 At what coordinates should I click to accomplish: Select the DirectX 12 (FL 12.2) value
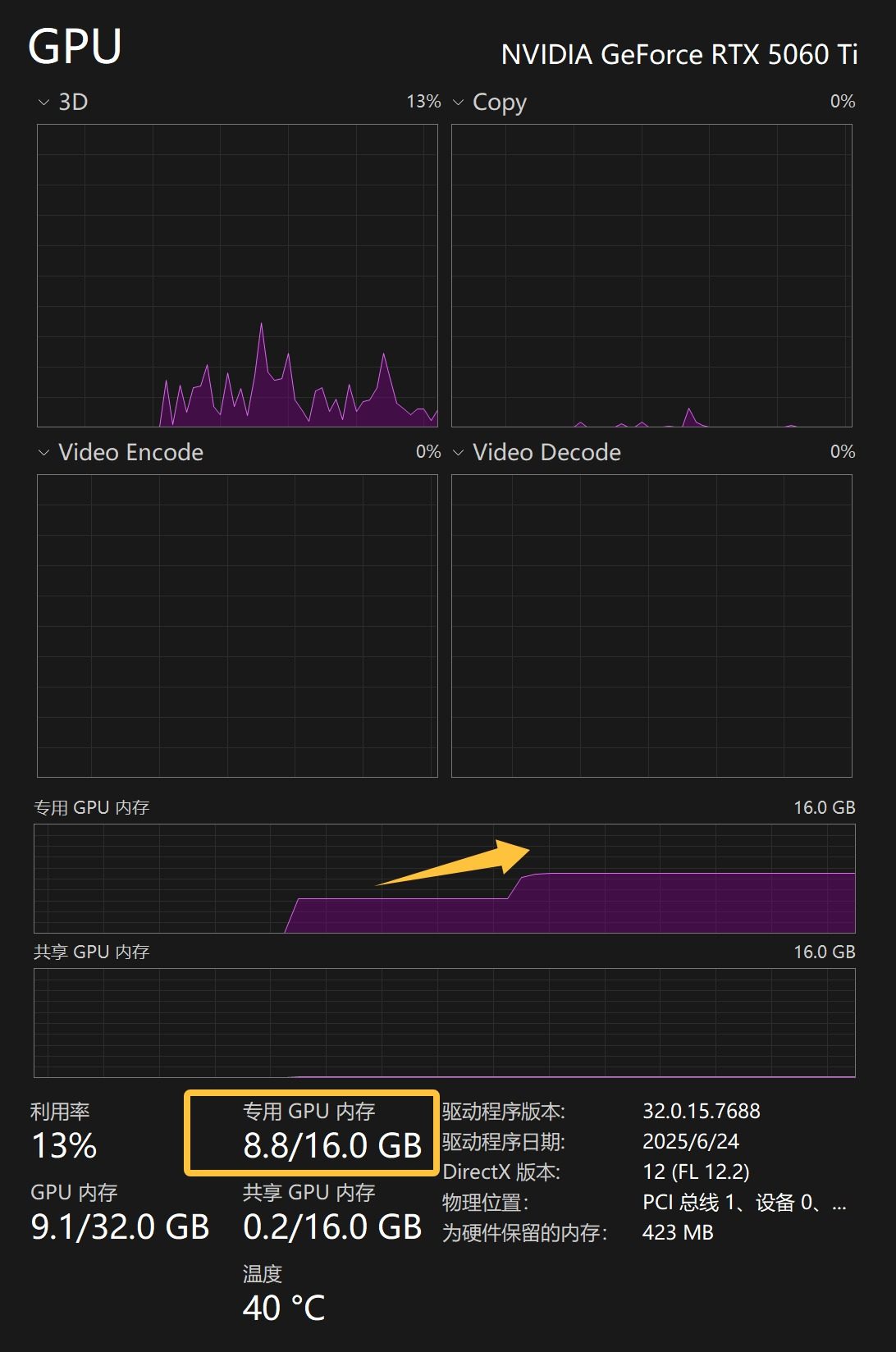click(x=696, y=1172)
